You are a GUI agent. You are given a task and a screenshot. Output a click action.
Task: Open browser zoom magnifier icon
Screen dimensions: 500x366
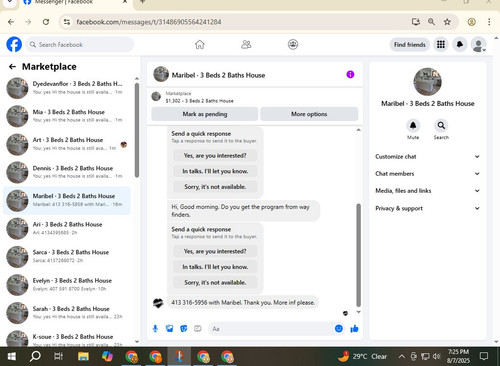point(431,22)
